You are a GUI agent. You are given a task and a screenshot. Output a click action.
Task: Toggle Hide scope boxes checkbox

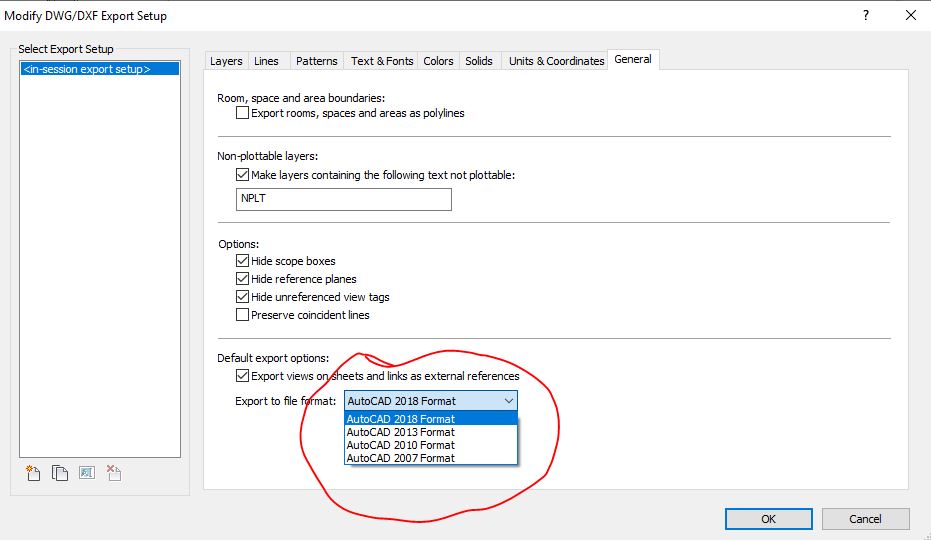pos(243,261)
